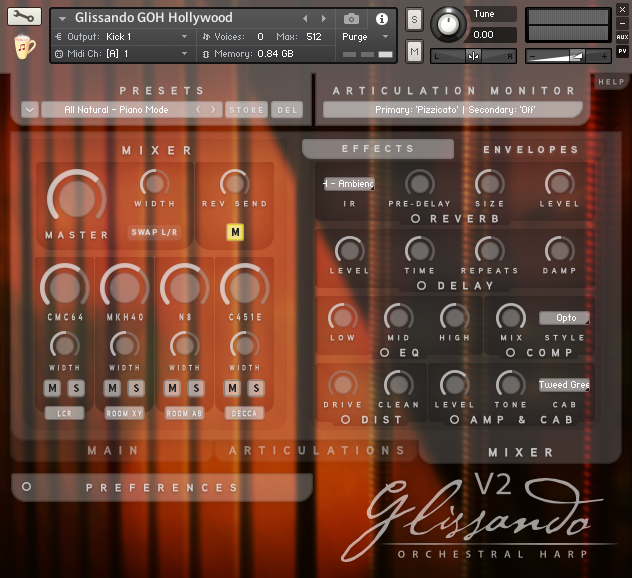Toggle the Preferences radio circle
This screenshot has height=578, width=632.
[x=26, y=487]
